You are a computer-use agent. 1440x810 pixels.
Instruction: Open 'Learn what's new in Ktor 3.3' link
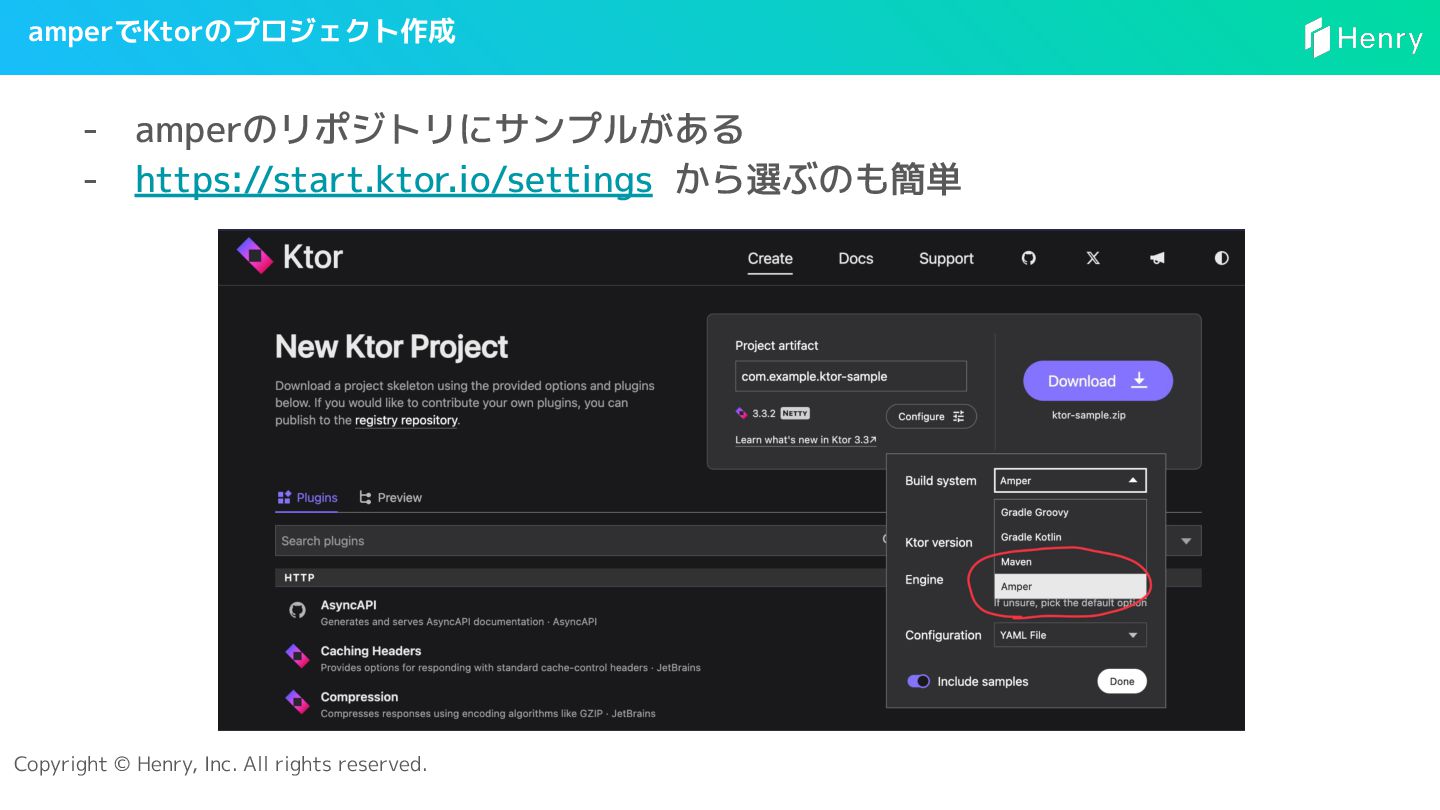pyautogui.click(x=806, y=440)
